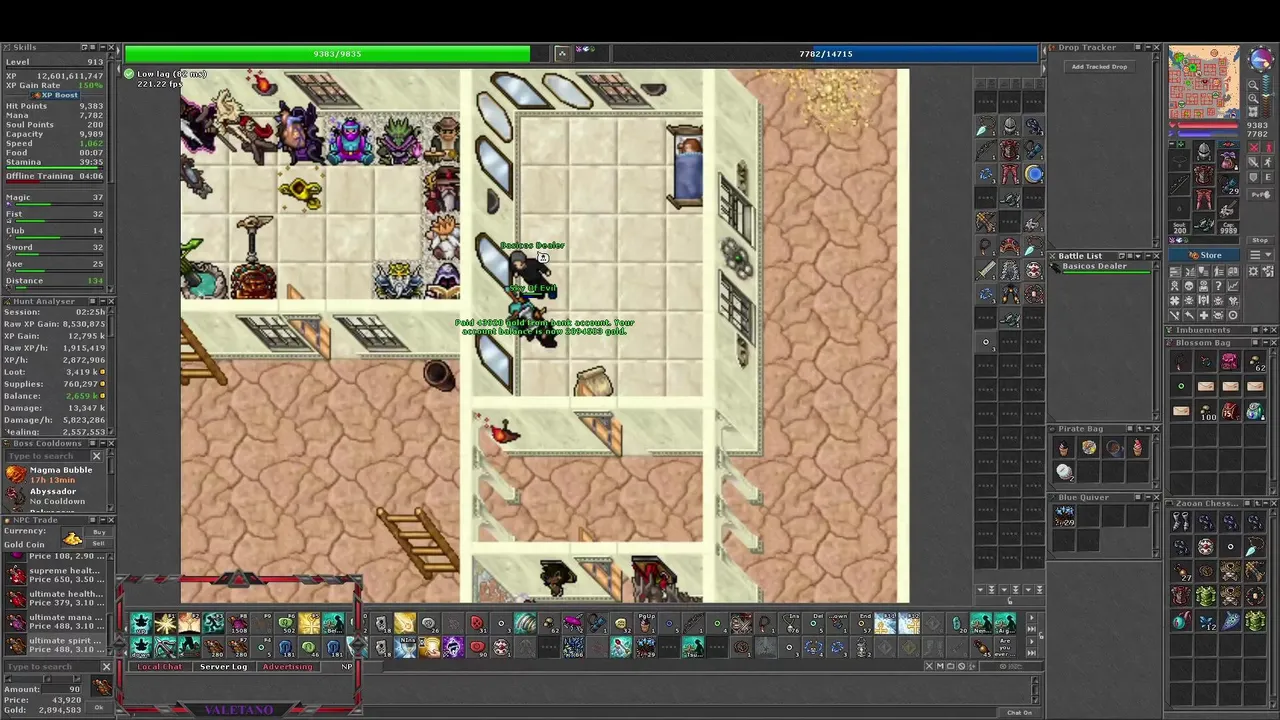
Task: Use mana potion hotkey showing 1508
Action: pyautogui.click(x=238, y=623)
